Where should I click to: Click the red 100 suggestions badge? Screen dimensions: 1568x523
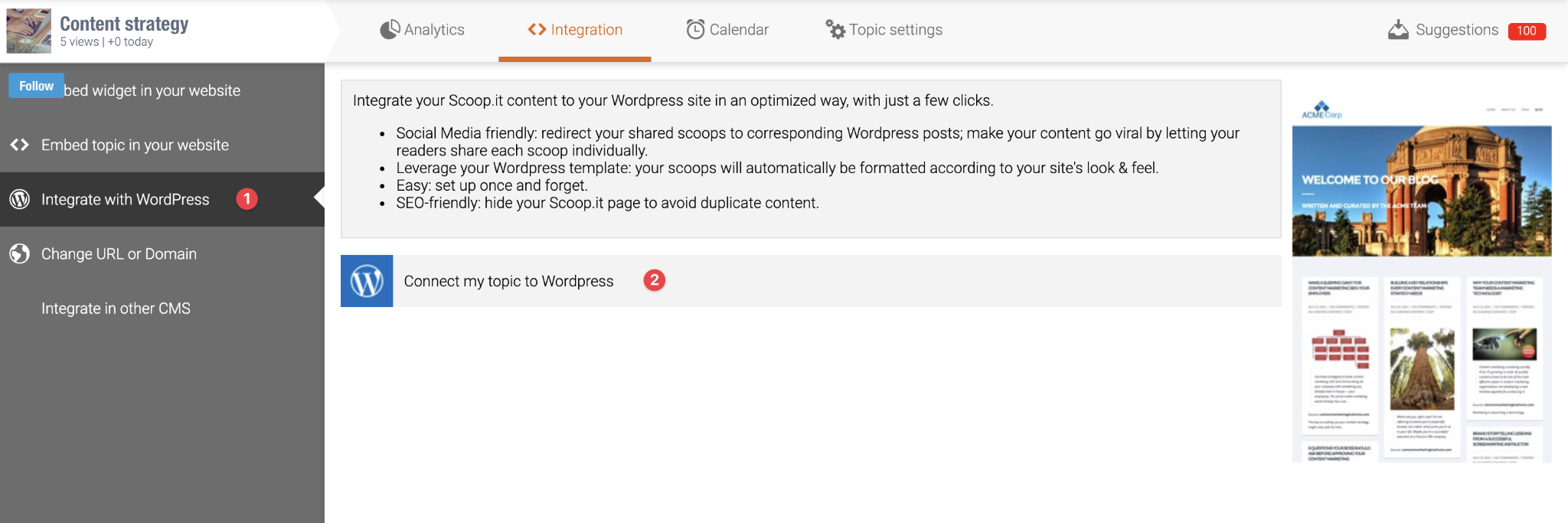click(x=1527, y=31)
